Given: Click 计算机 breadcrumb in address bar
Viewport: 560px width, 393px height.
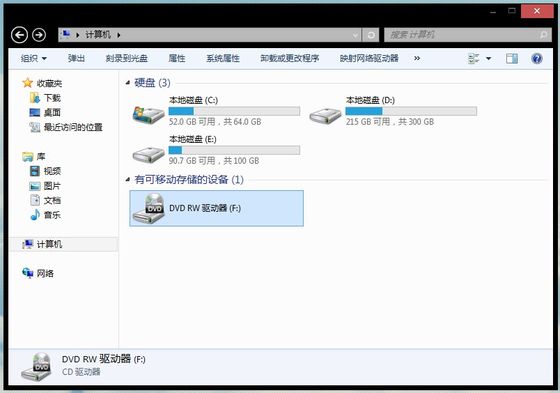Looking at the screenshot, I should 98,35.
